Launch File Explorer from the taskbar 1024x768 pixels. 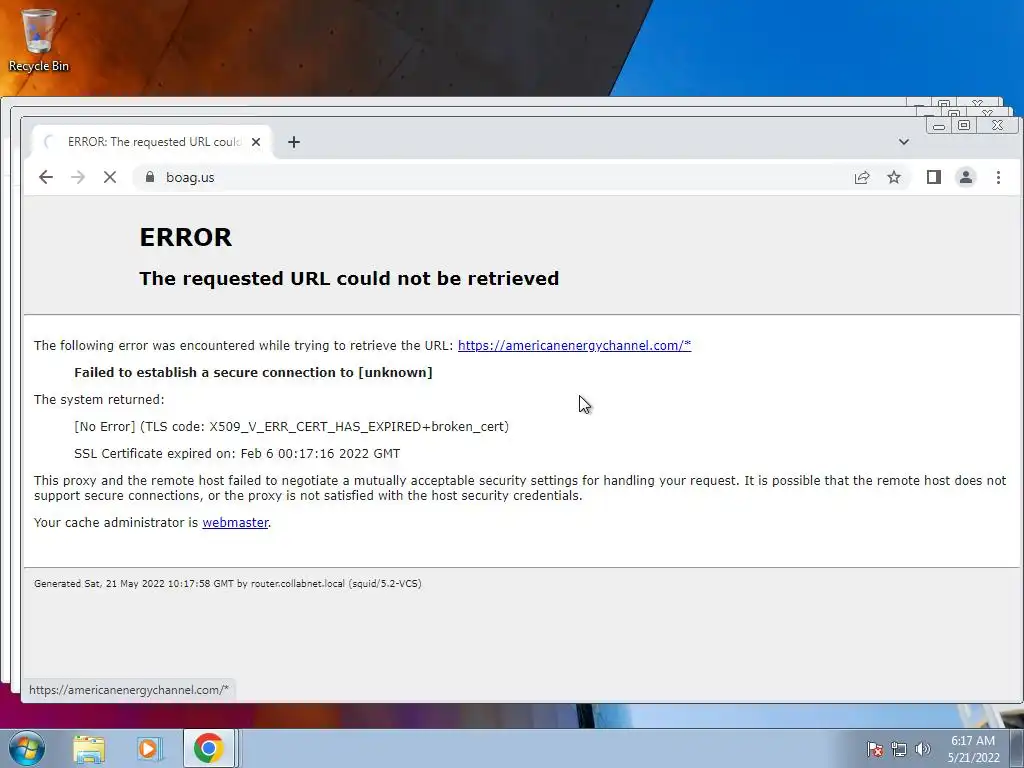click(89, 749)
